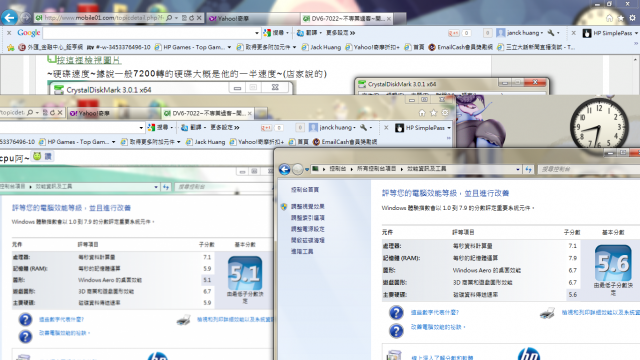Open the Home icon in the top browser

[609, 18]
